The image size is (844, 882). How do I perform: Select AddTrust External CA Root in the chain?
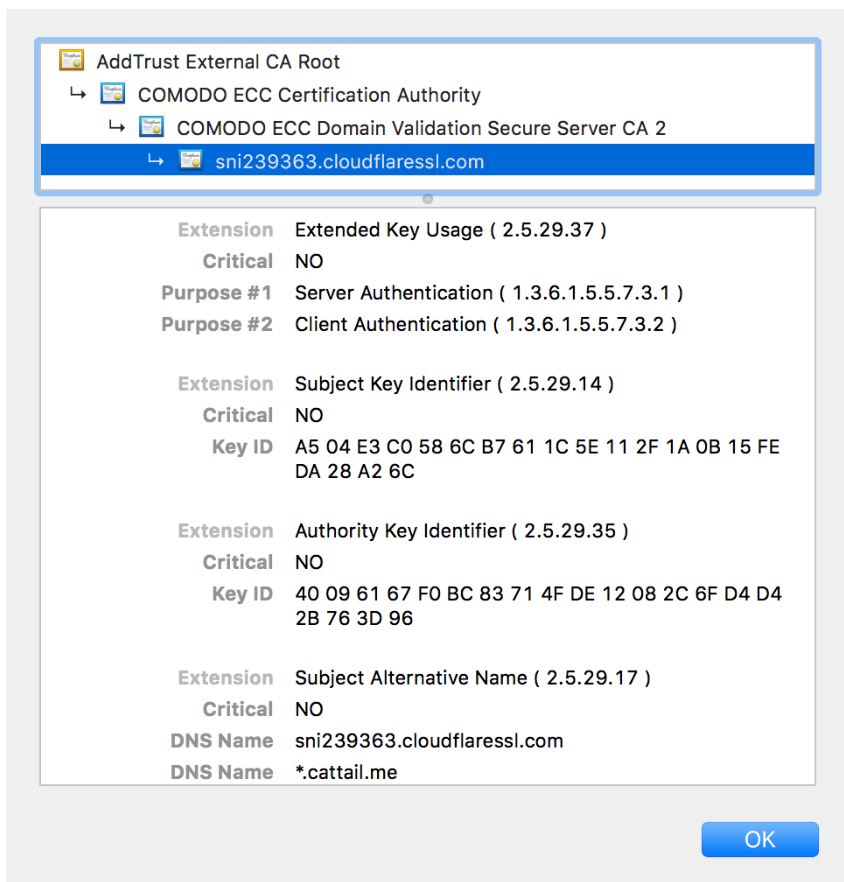218,61
